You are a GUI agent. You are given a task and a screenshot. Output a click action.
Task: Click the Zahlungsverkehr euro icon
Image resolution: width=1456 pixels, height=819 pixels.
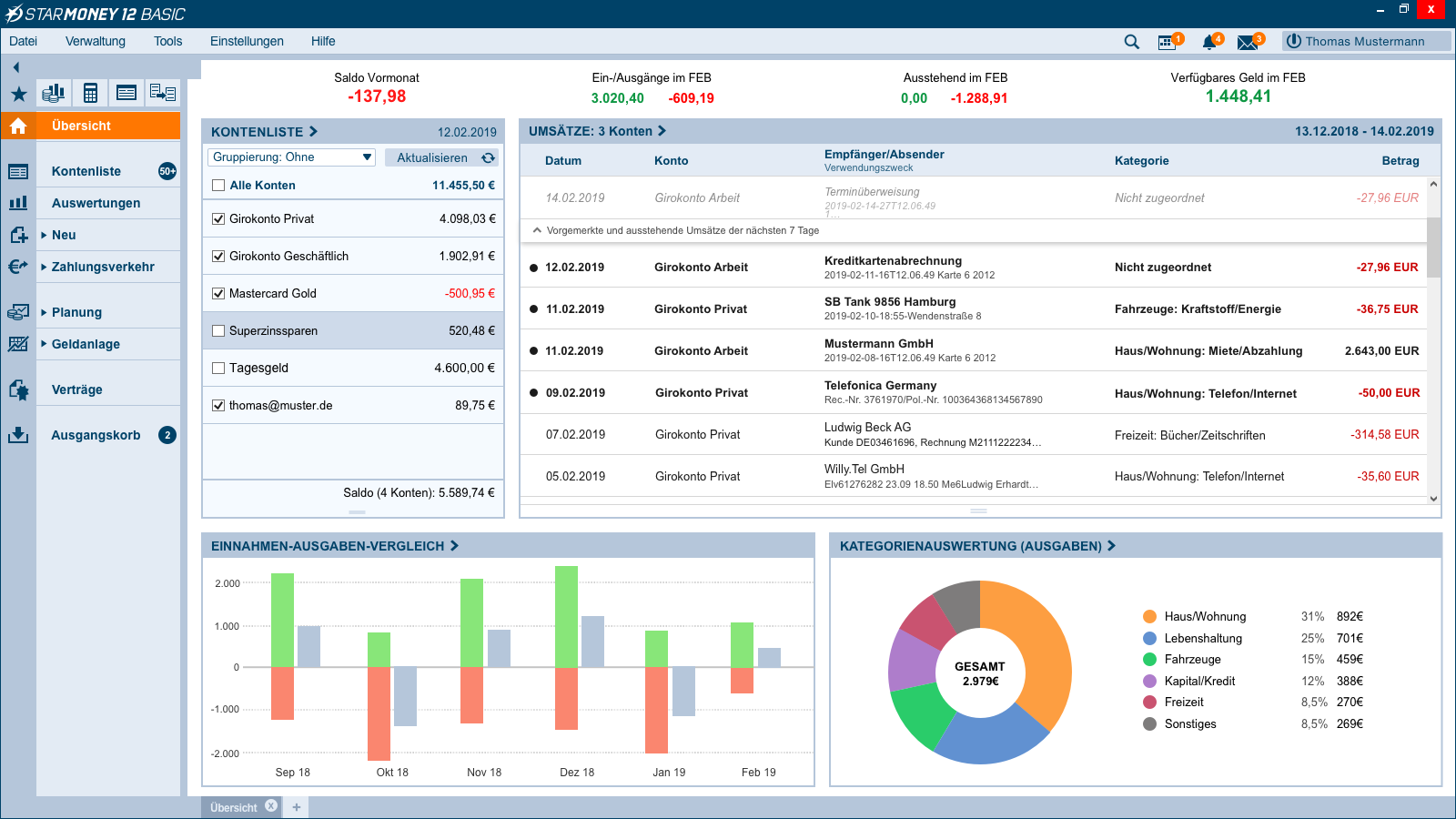coord(18,267)
